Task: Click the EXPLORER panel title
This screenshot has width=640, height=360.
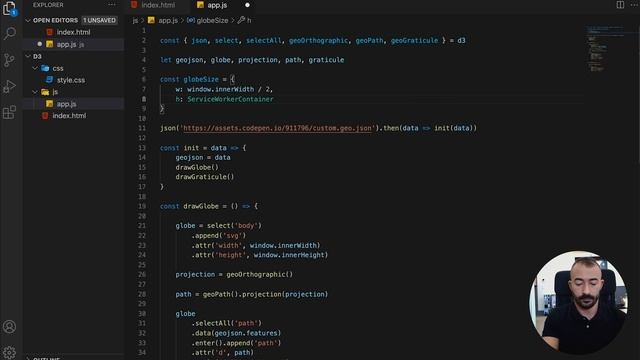Action: (x=48, y=5)
